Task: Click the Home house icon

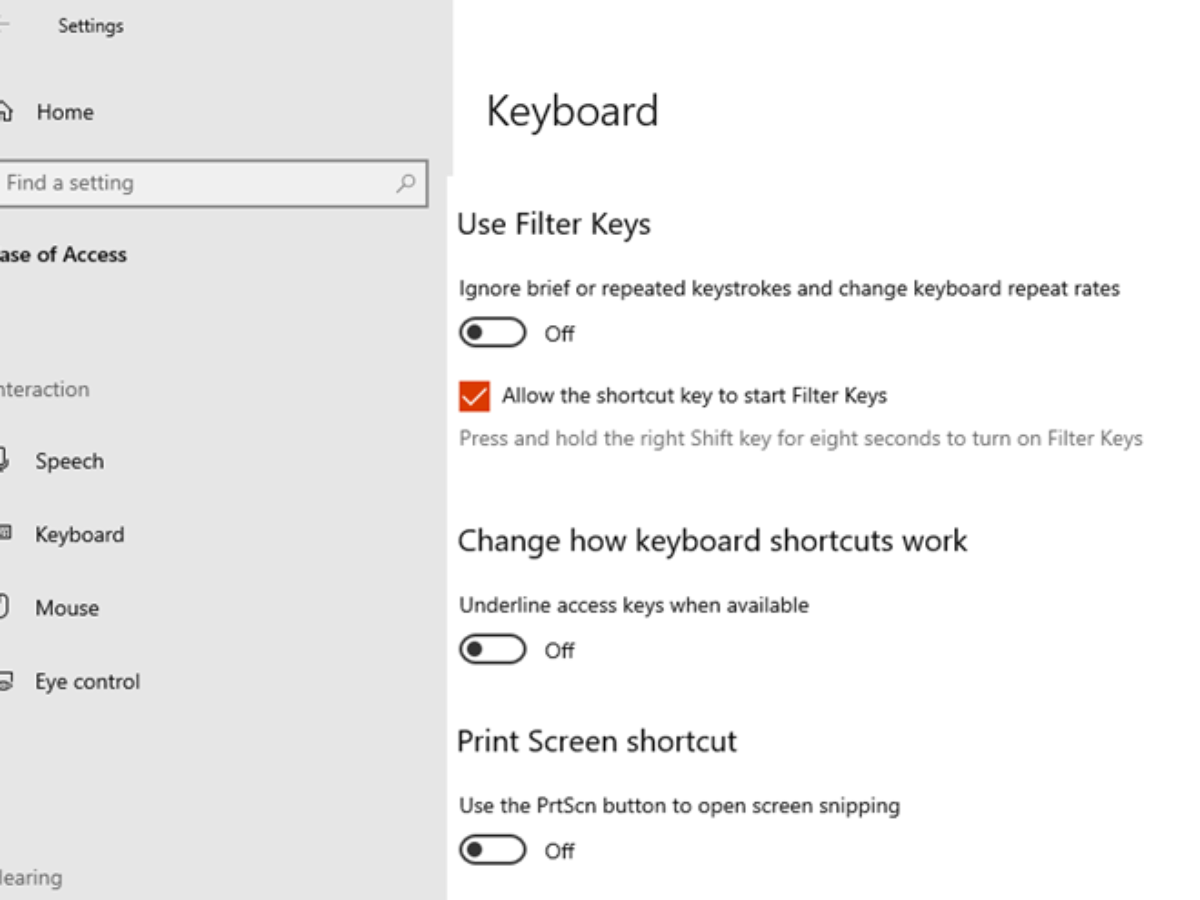Action: 5,112
